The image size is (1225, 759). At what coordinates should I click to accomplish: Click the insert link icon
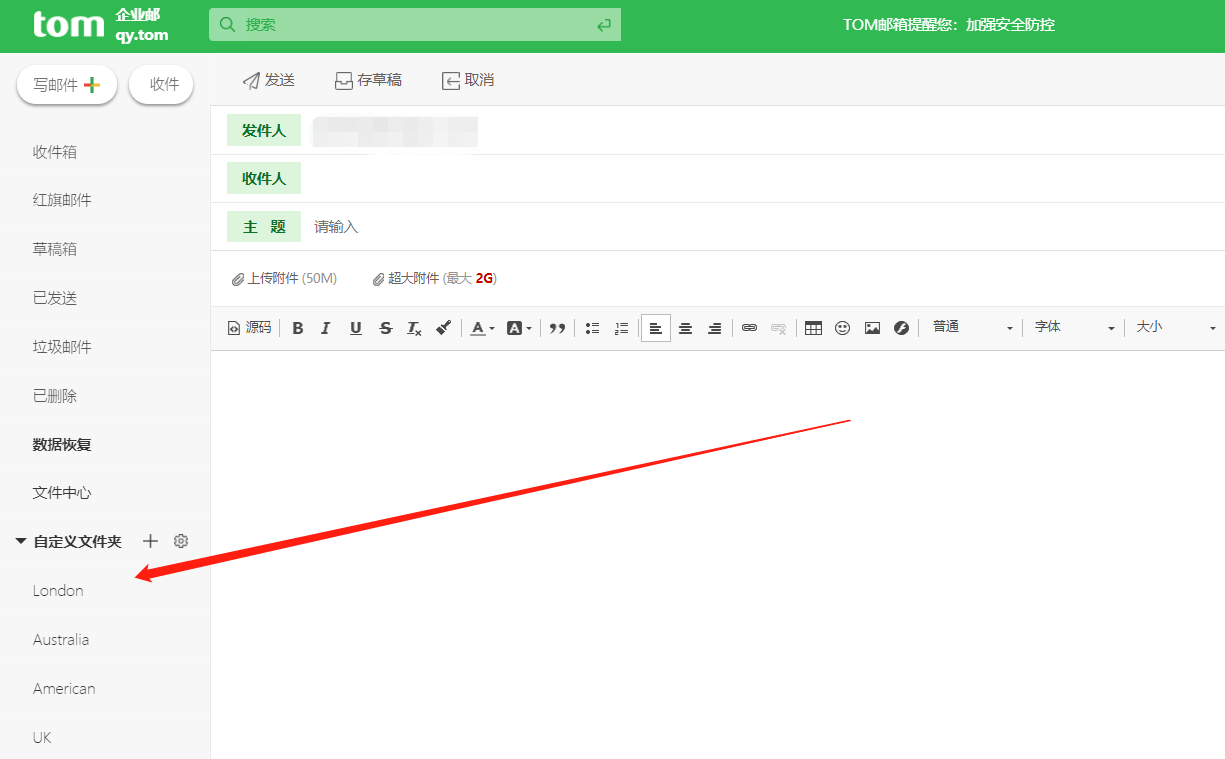point(749,327)
